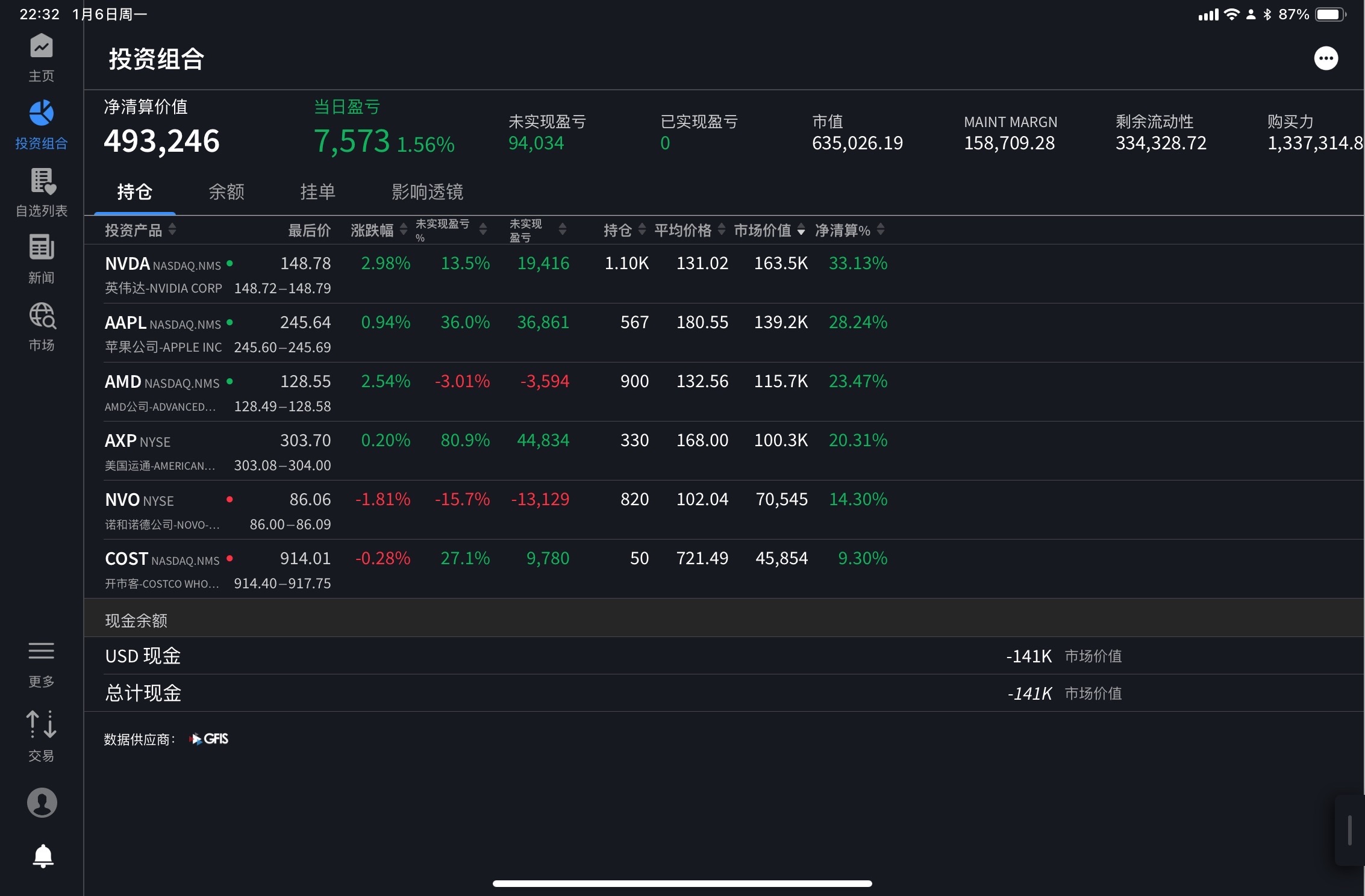Viewport: 1365px width, 896px height.
Task: Sort by 投资产品 column header
Action: click(140, 230)
